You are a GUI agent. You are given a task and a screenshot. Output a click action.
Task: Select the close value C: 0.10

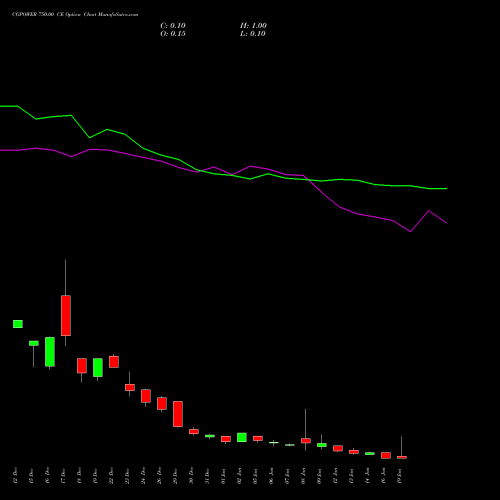(x=173, y=26)
